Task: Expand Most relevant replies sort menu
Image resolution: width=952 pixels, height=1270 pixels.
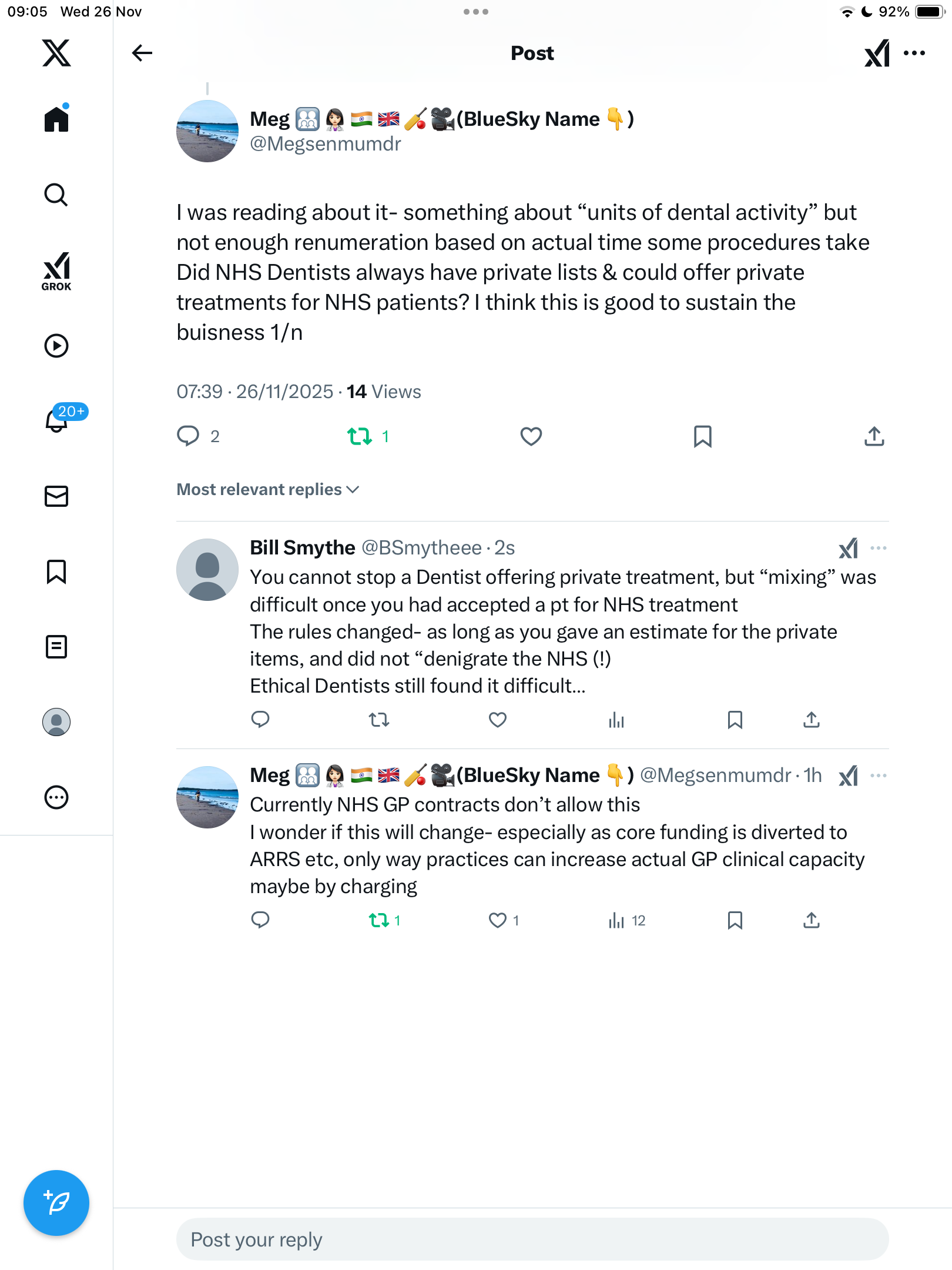Action: pyautogui.click(x=268, y=489)
